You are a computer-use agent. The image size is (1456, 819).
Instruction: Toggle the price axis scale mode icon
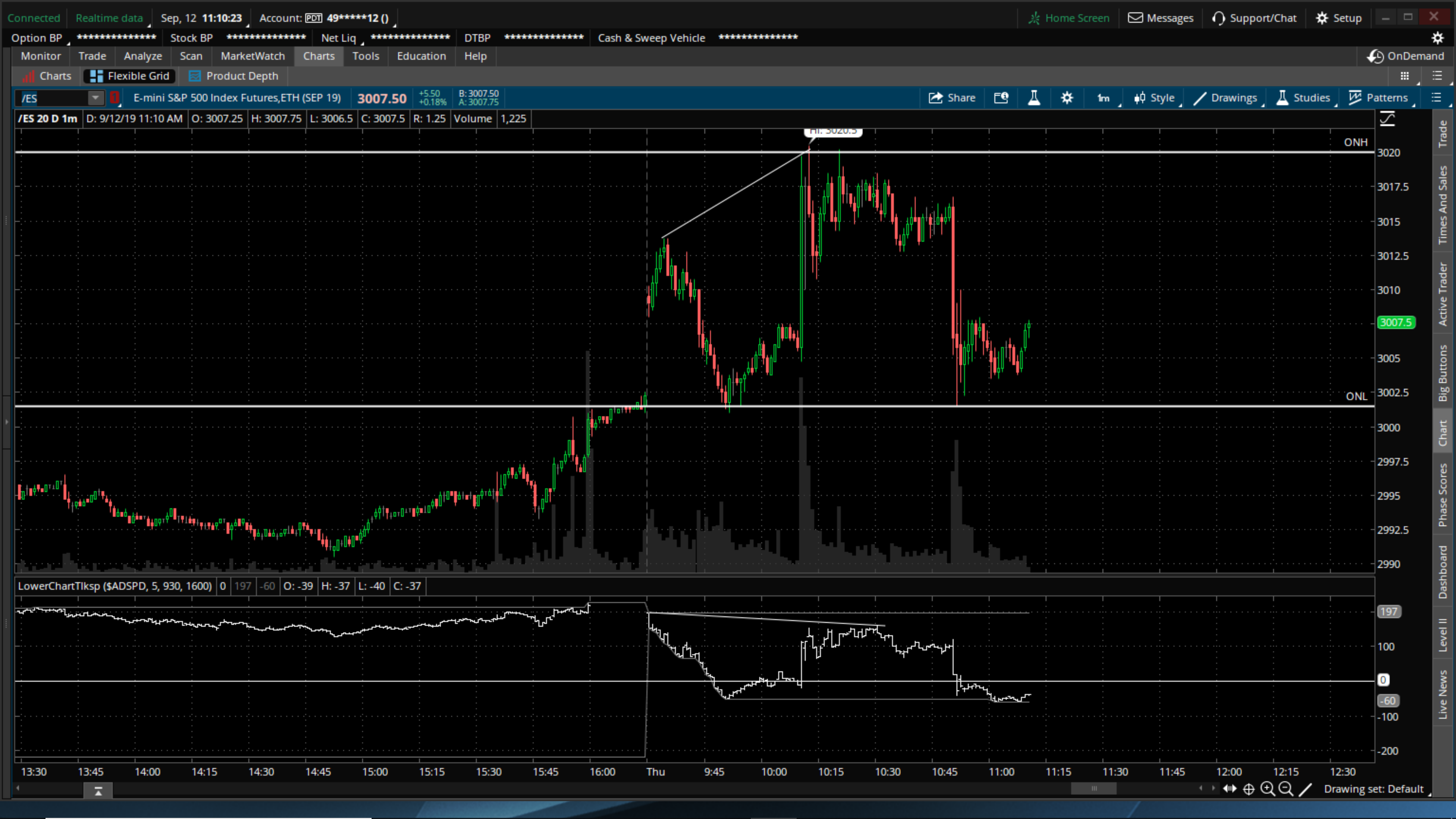(1388, 119)
